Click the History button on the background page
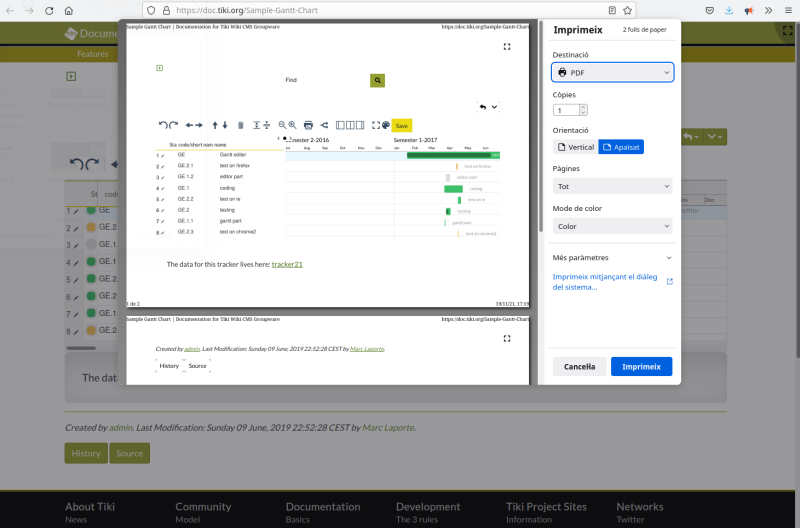This screenshot has height=528, width=800. tap(86, 453)
